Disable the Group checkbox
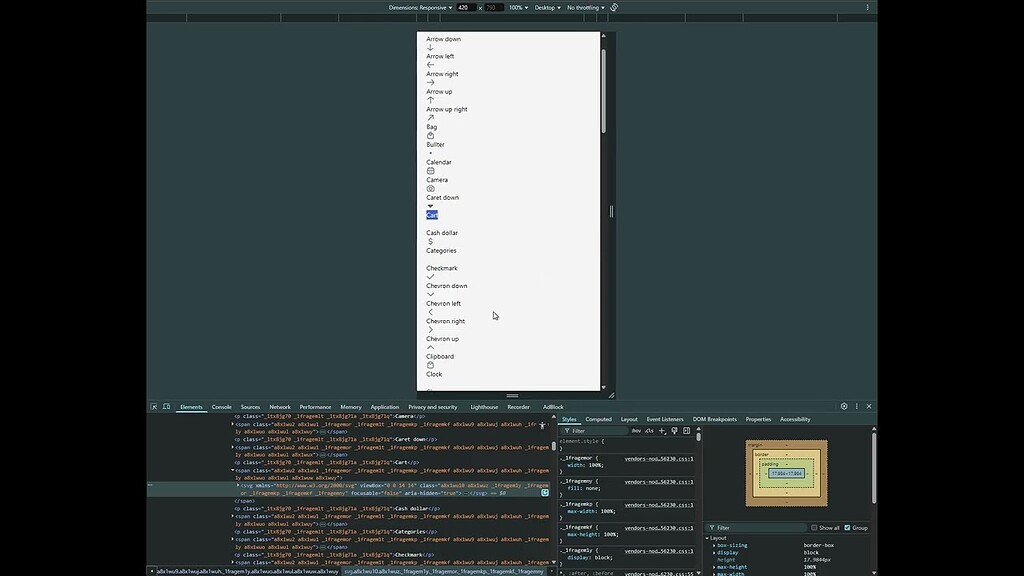The image size is (1024, 576). [846, 527]
